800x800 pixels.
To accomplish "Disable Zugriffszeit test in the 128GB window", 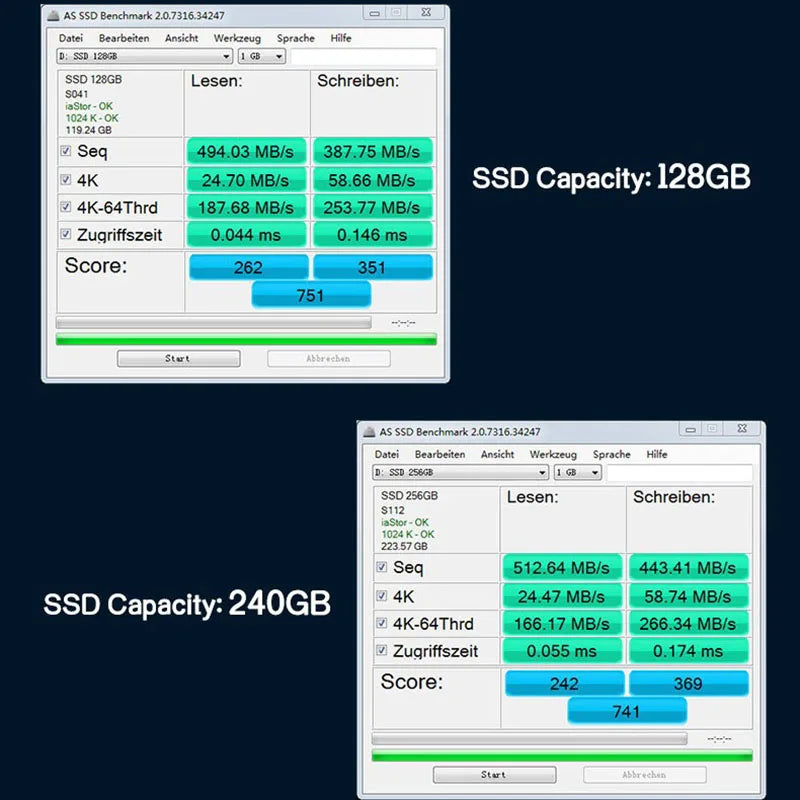I will (66, 235).
